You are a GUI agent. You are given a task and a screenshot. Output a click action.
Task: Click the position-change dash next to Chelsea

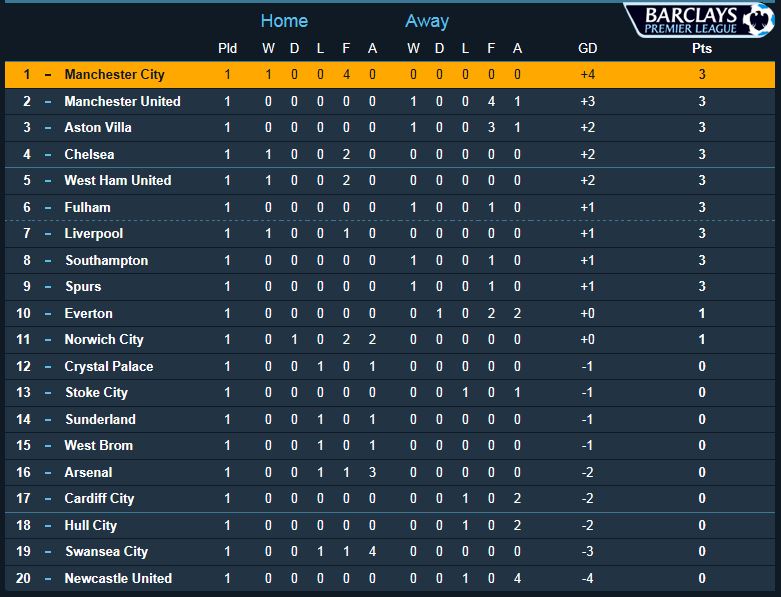tap(47, 154)
